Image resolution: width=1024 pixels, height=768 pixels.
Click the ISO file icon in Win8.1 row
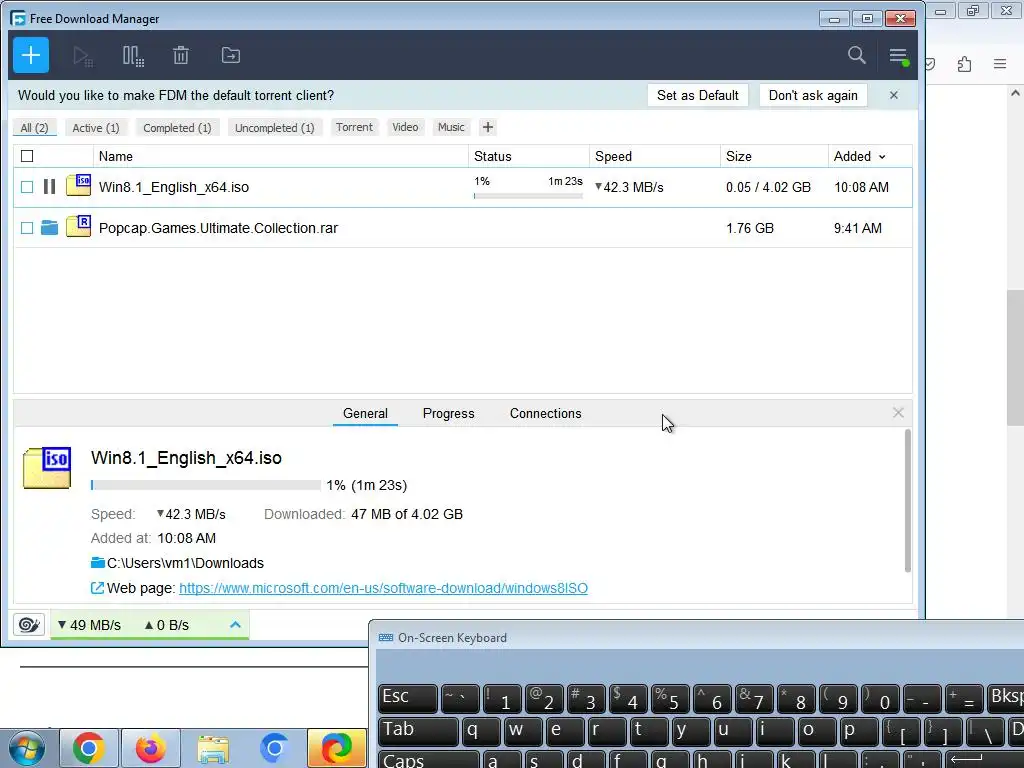click(x=78, y=185)
